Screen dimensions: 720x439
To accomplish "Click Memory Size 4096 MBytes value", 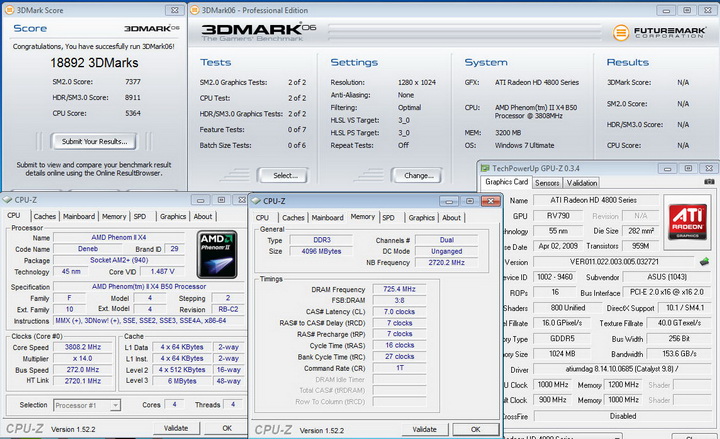I will [321, 251].
